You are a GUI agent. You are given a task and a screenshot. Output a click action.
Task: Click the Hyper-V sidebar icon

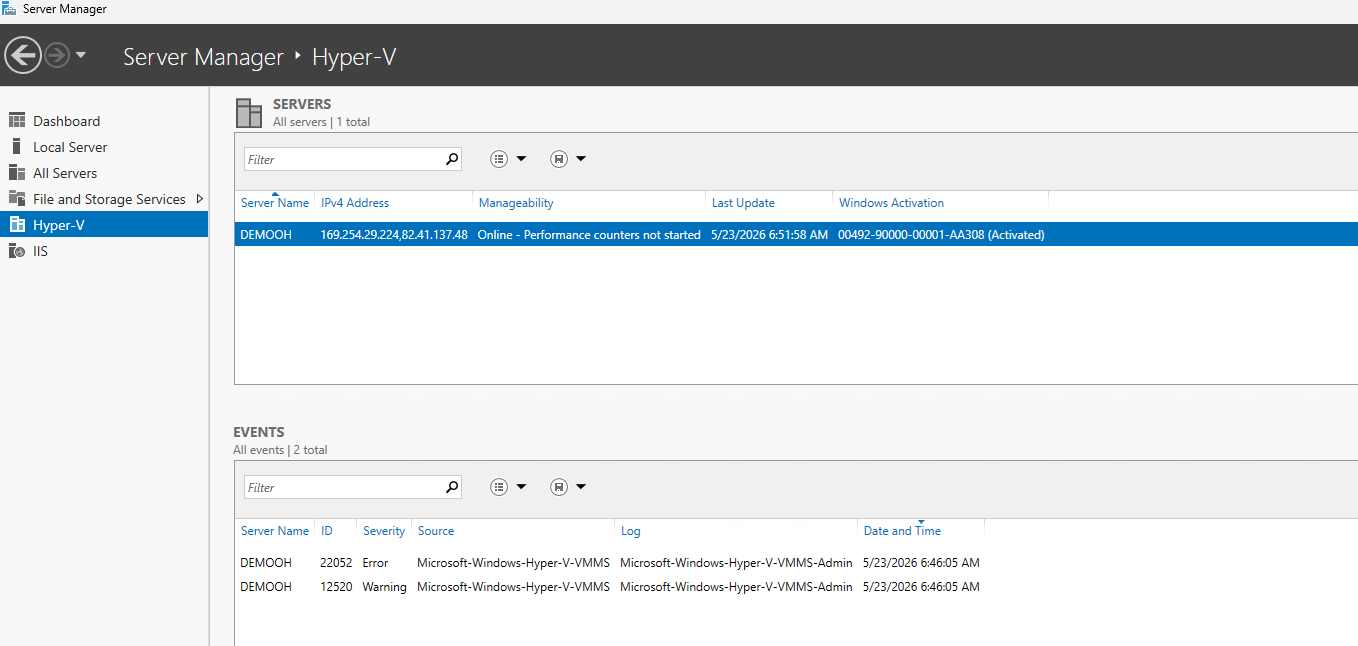pos(17,225)
